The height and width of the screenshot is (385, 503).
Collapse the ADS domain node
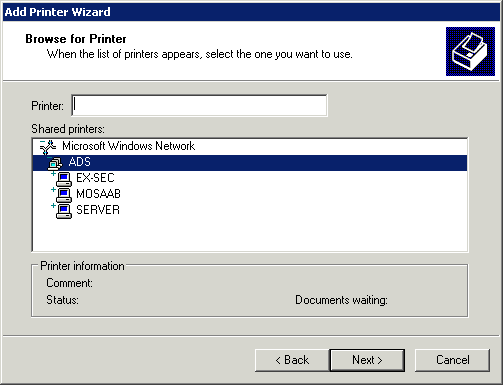coord(49,157)
